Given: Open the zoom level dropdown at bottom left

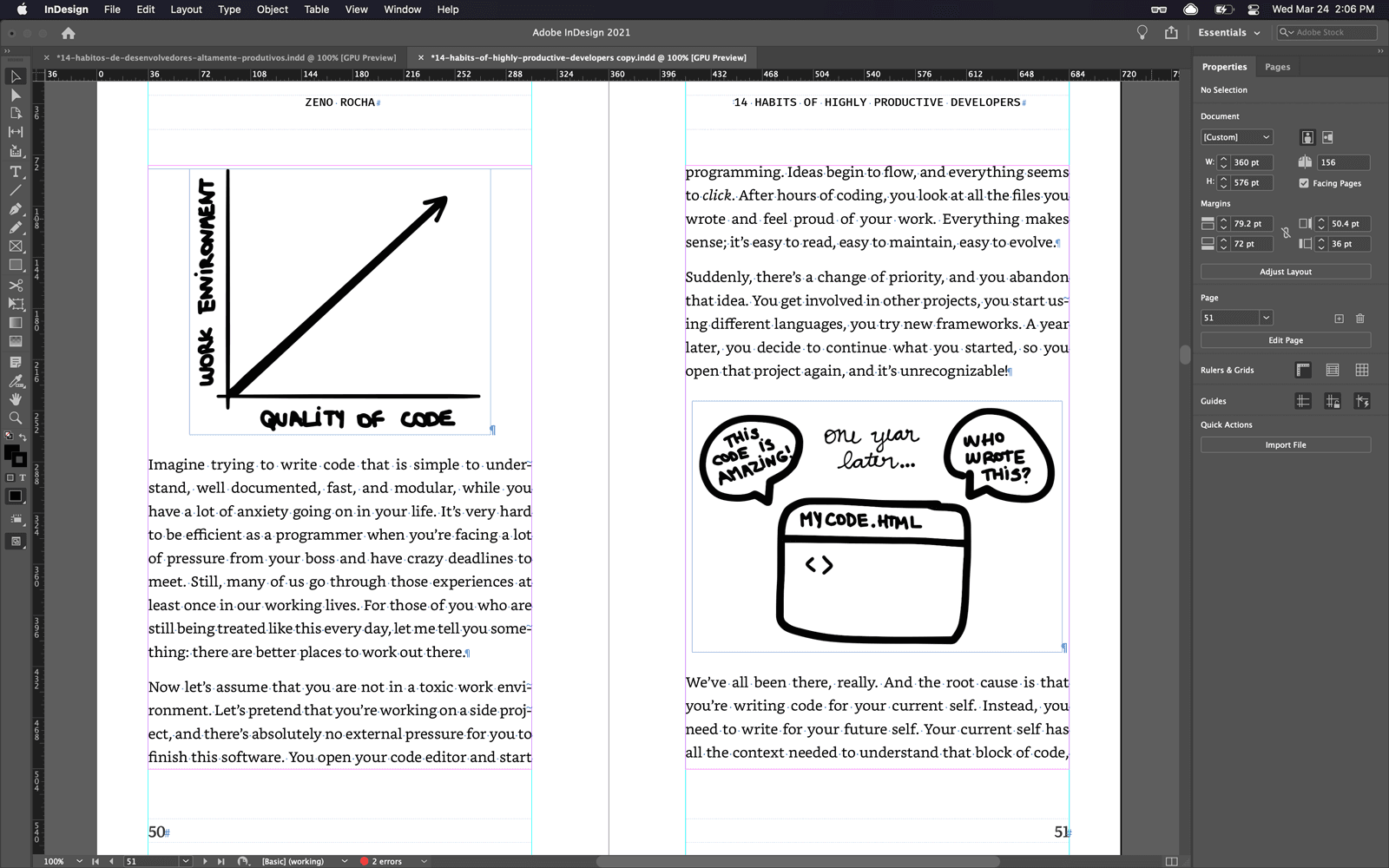Looking at the screenshot, I should click(x=59, y=861).
